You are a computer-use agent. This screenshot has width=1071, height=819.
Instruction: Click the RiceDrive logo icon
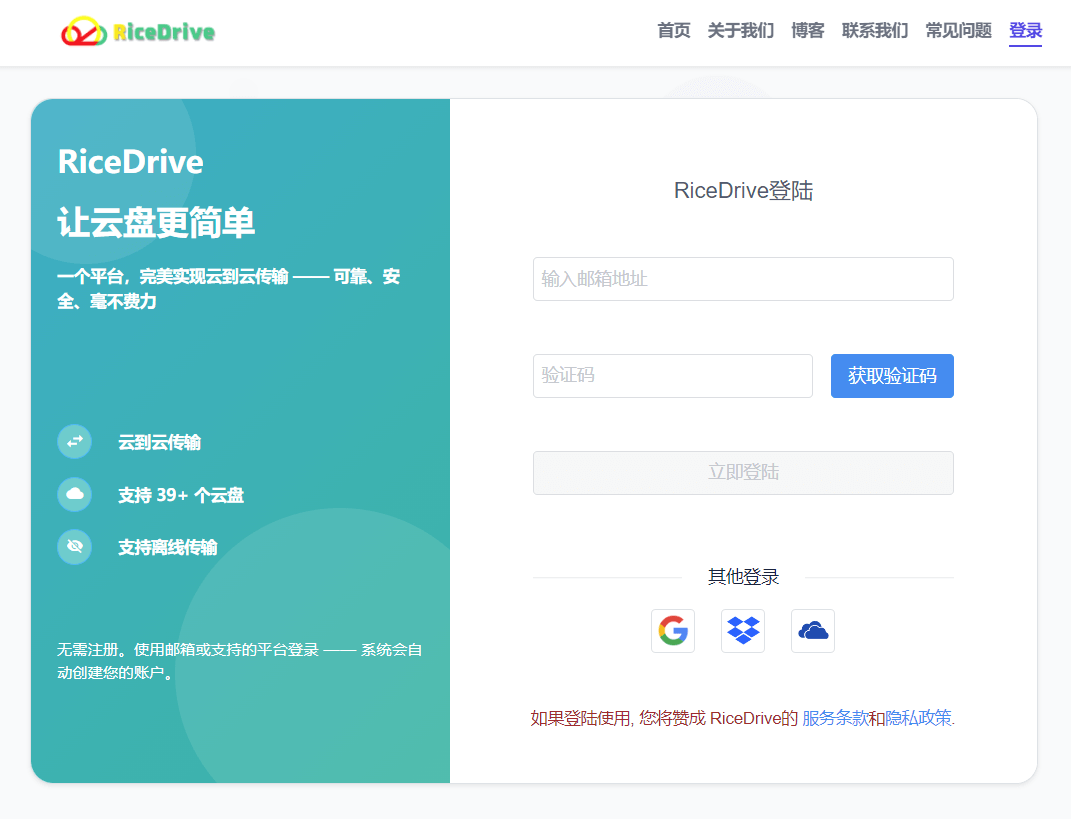pyautogui.click(x=84, y=31)
